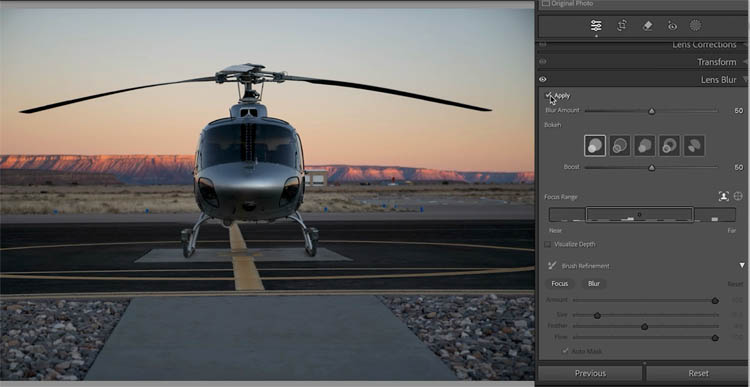Click the subject focus icon in Focus Range
The width and height of the screenshot is (750, 387).
tap(723, 196)
